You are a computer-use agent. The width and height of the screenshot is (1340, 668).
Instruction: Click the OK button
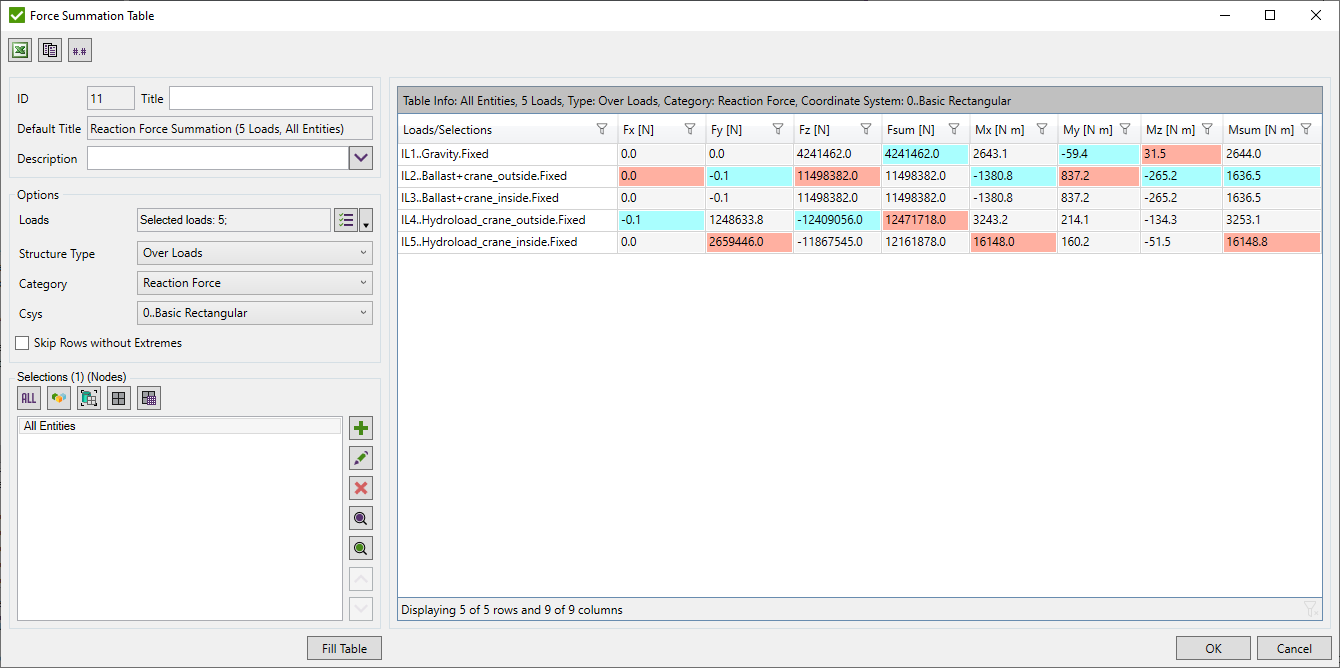pyautogui.click(x=1213, y=649)
